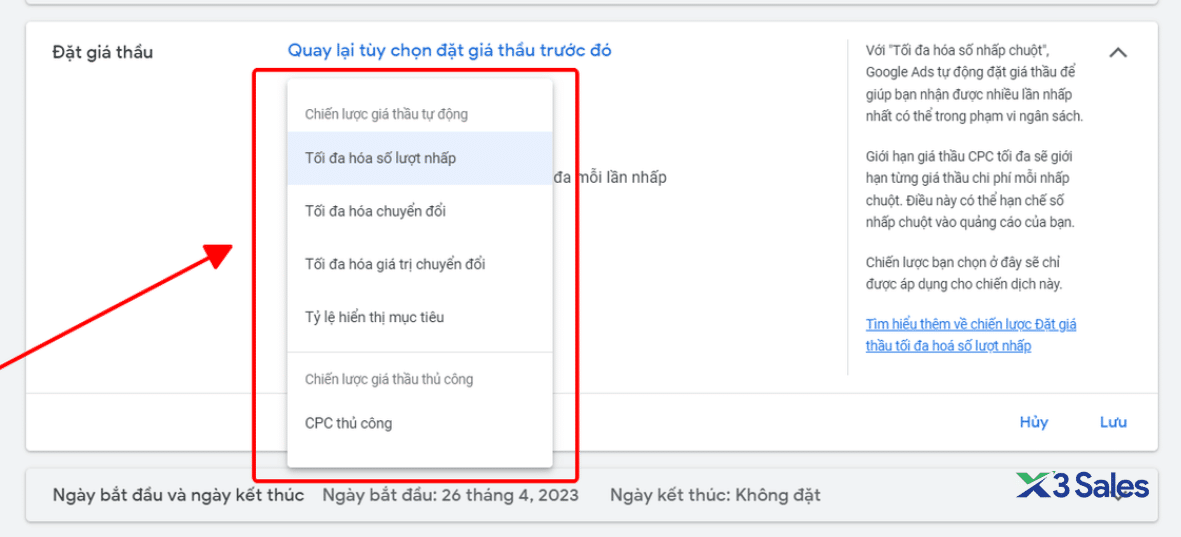Click Chiến lược giá thầu thủ công header
Image resolution: width=1181 pixels, height=537 pixels.
(389, 379)
